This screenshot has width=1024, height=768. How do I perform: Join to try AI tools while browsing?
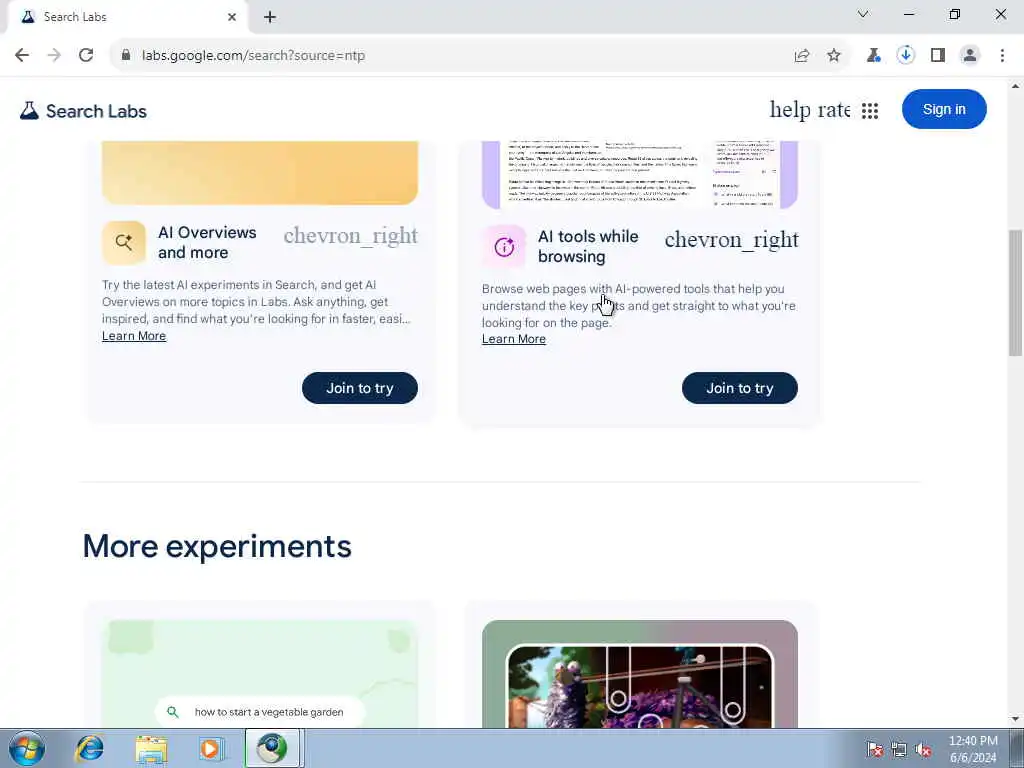[x=739, y=388]
